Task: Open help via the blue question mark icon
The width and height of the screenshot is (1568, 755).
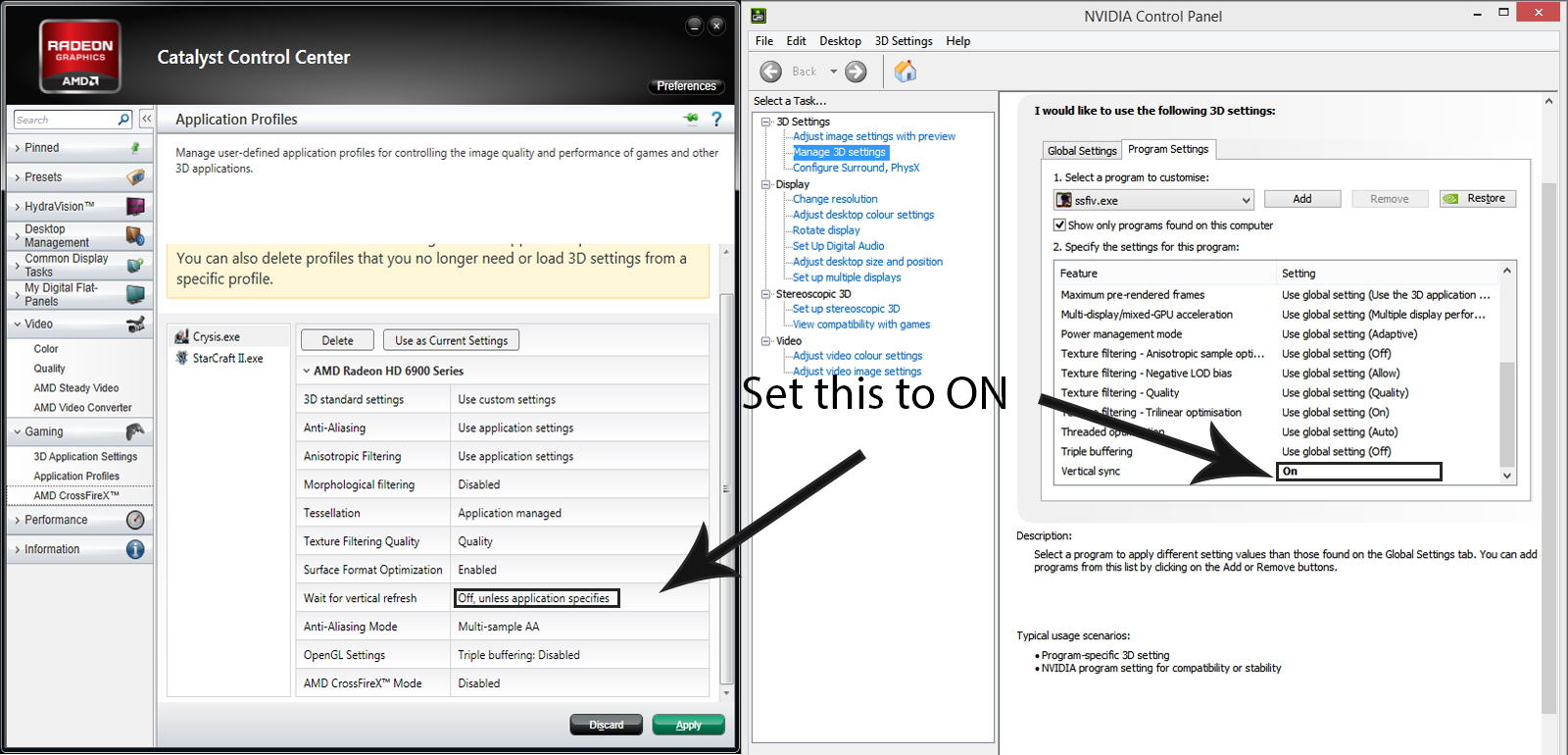Action: [x=716, y=119]
